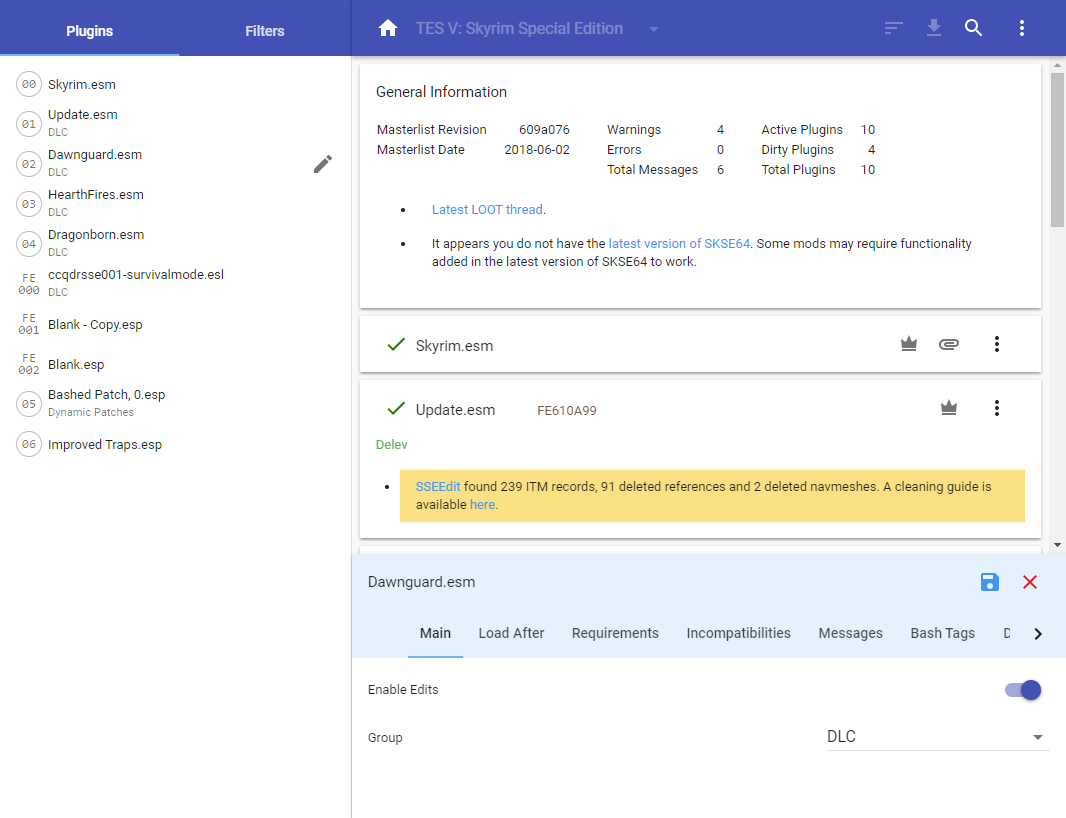The height and width of the screenshot is (818, 1066).
Task: Open the Latest LOOT thread link
Action: 487,210
